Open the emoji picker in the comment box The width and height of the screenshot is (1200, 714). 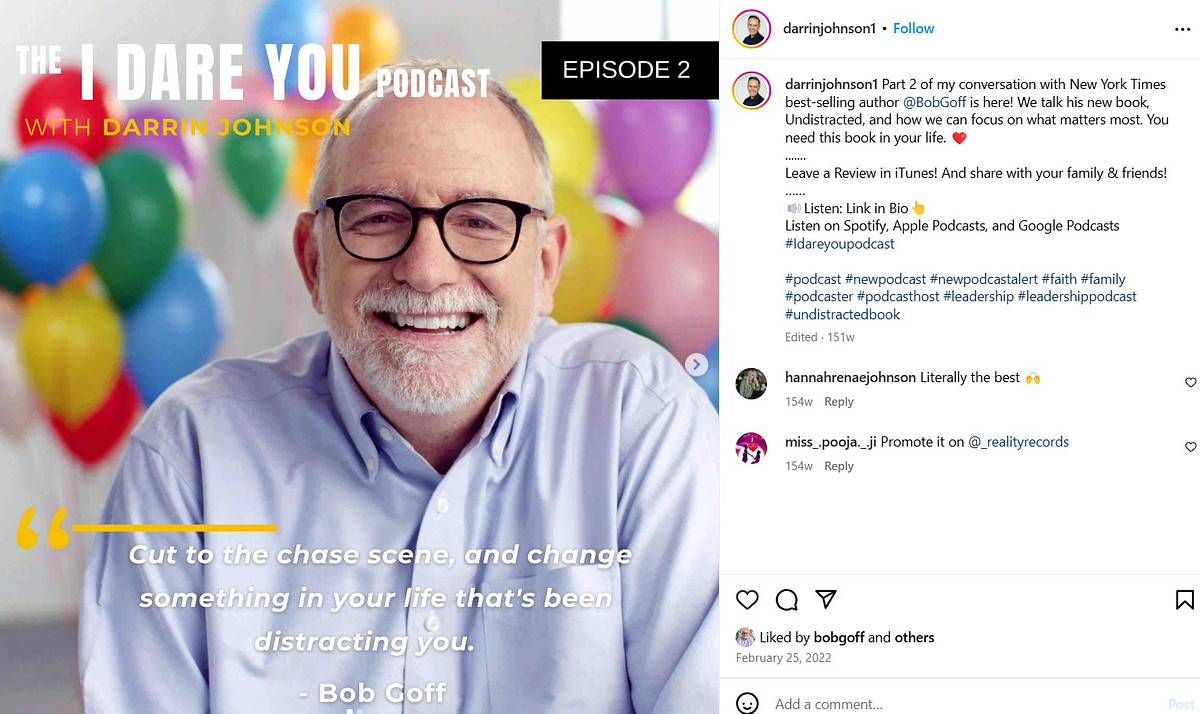pyautogui.click(x=747, y=703)
